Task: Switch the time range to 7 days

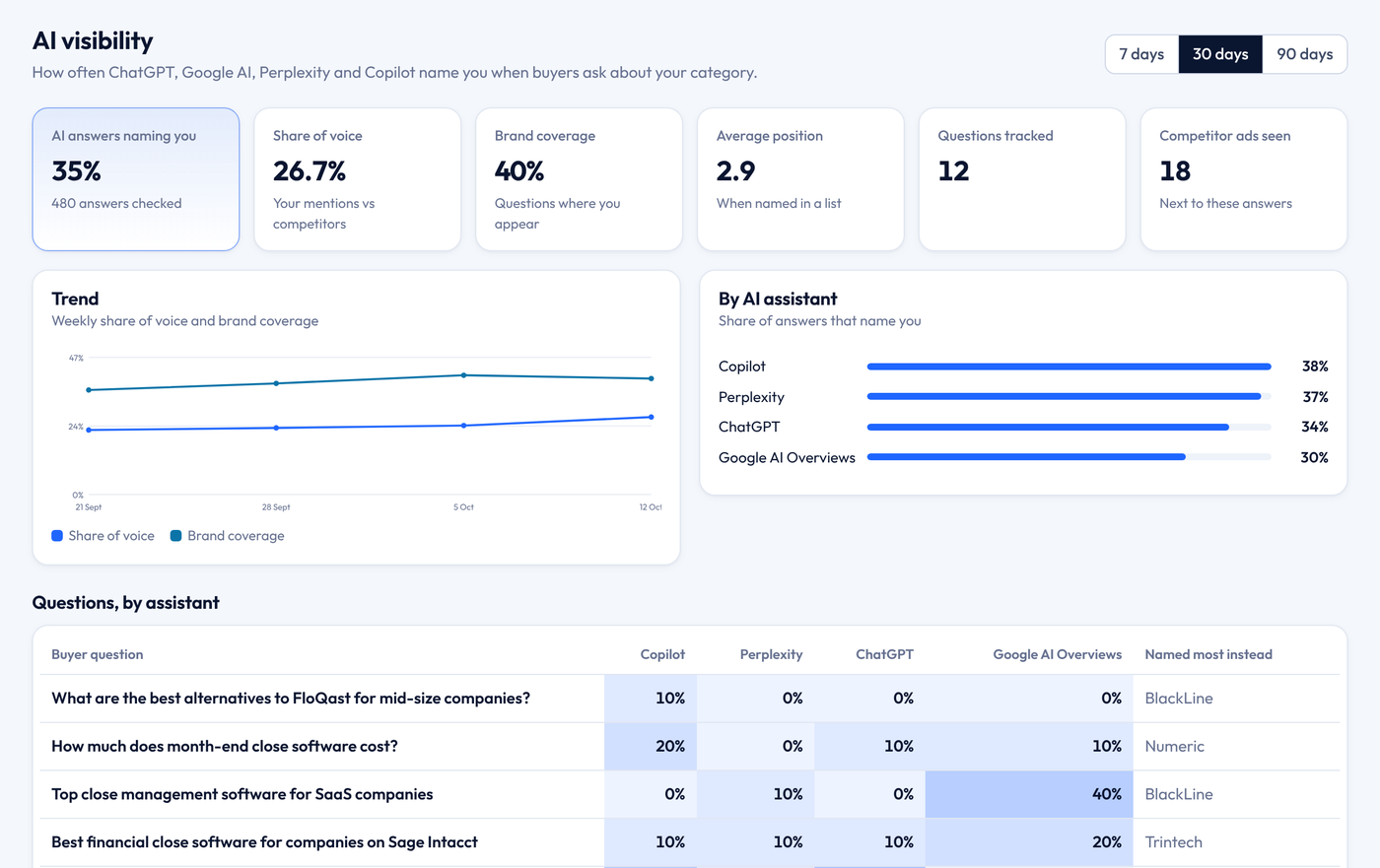Action: tap(1141, 54)
